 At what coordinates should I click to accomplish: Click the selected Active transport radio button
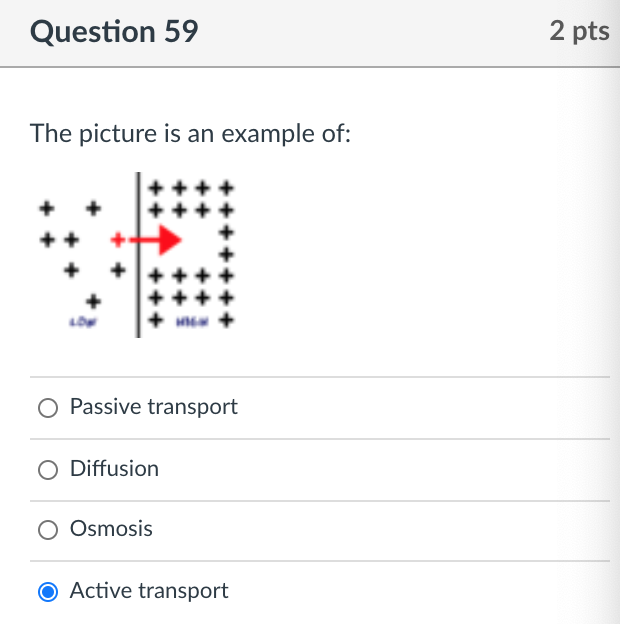(48, 592)
